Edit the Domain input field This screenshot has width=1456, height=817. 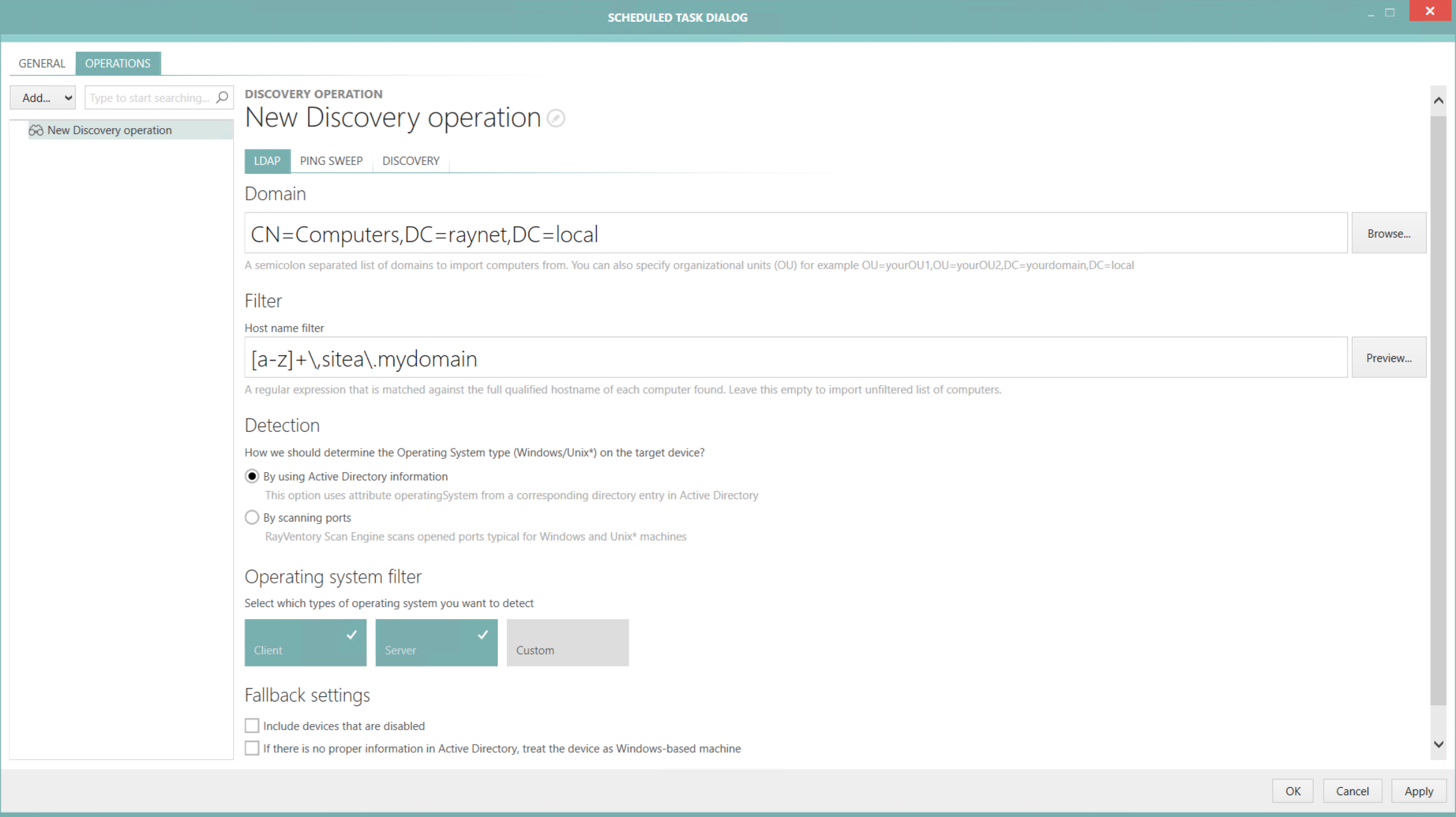(x=794, y=234)
